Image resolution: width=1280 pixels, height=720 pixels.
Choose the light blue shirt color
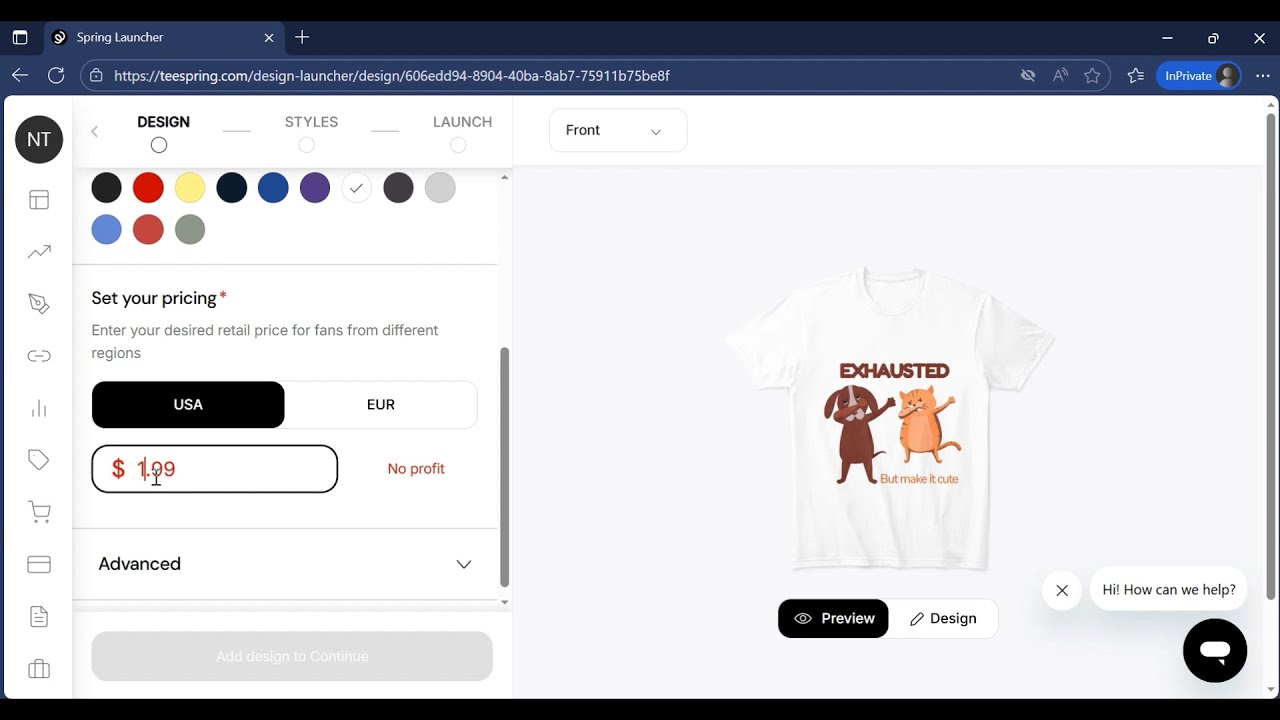tap(106, 230)
